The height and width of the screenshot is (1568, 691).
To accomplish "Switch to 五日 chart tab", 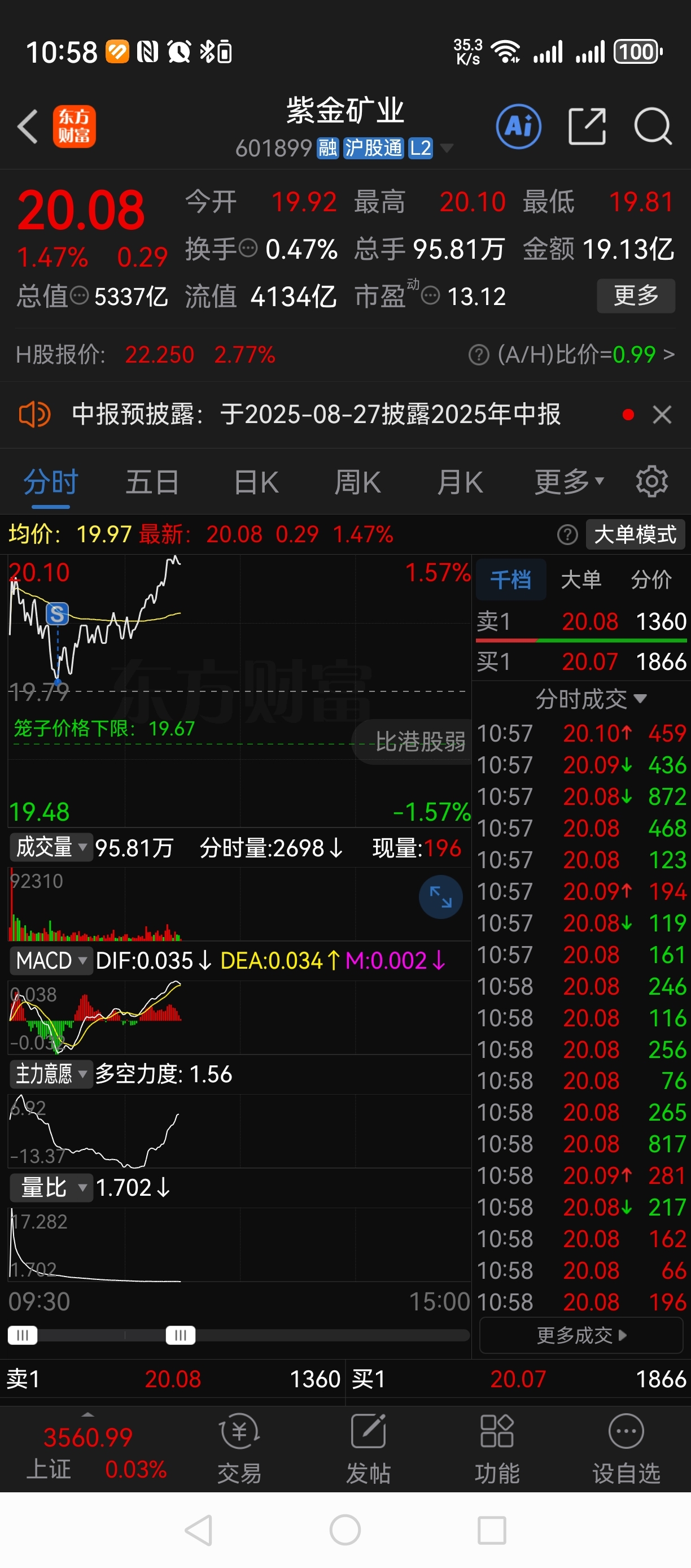I will pos(152,482).
